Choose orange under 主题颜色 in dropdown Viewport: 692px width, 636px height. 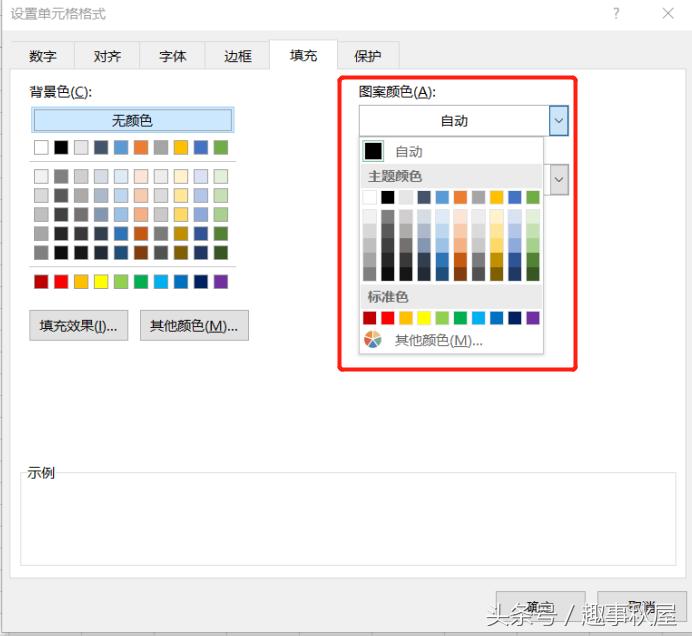pos(460,197)
